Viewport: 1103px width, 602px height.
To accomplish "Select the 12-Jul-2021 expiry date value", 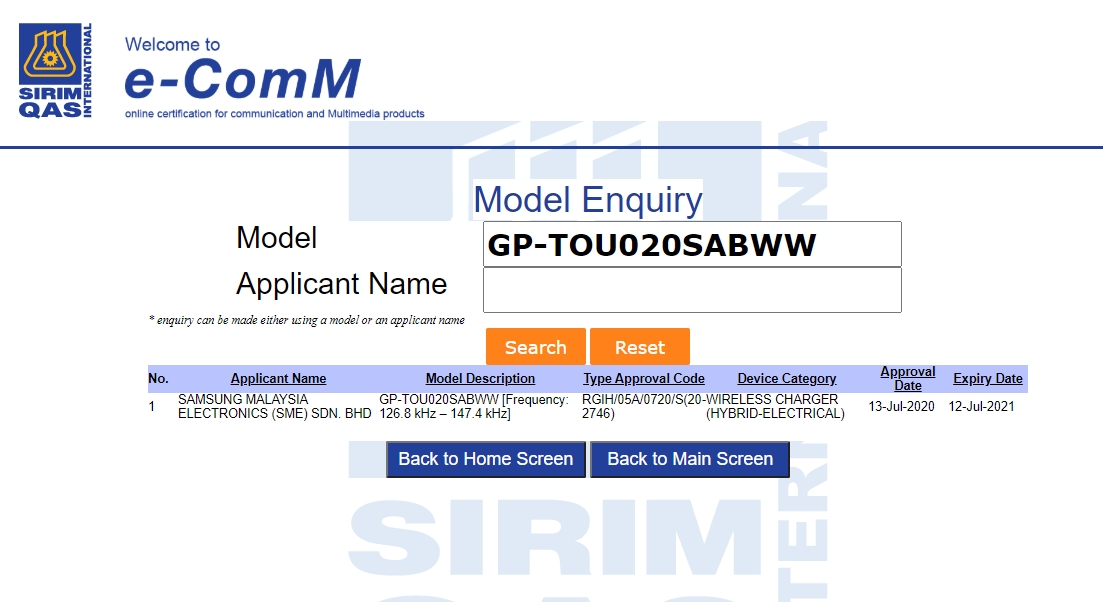I will tap(981, 406).
